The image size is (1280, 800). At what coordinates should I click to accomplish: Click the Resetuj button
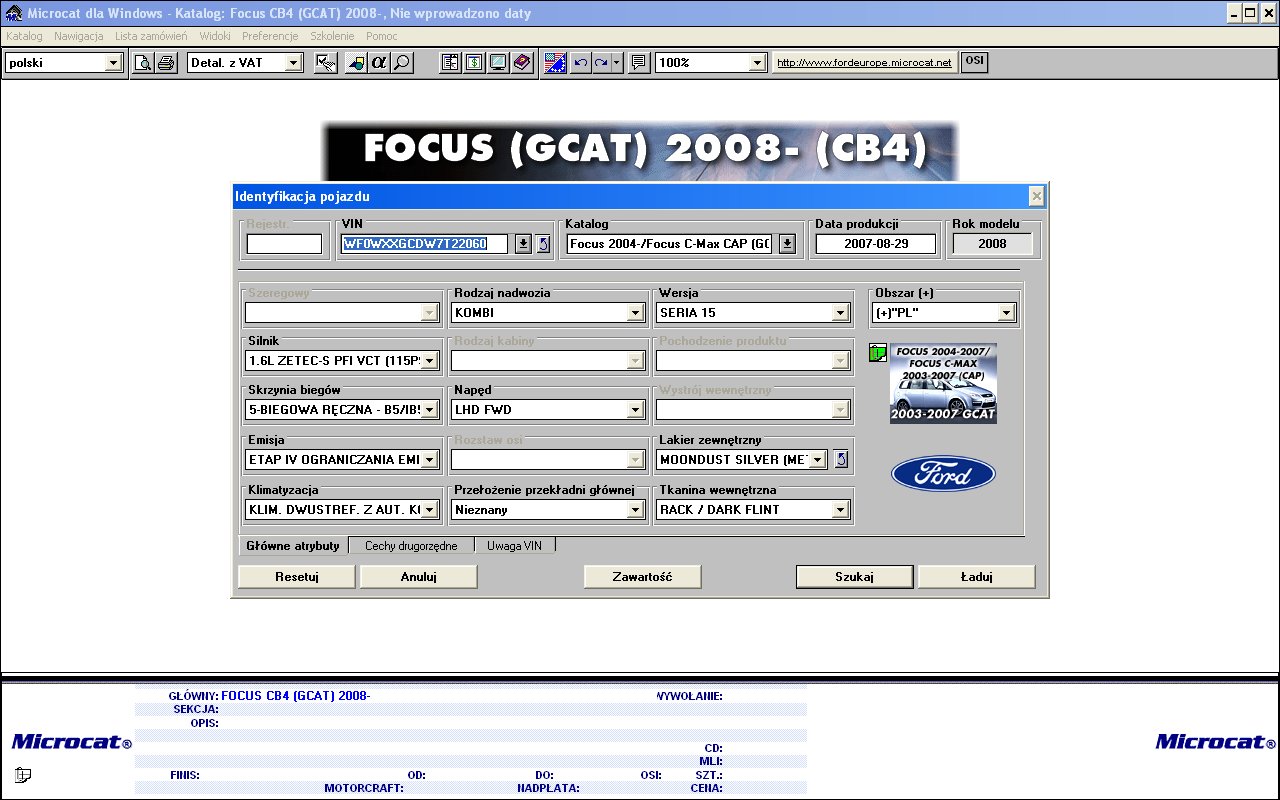point(297,577)
